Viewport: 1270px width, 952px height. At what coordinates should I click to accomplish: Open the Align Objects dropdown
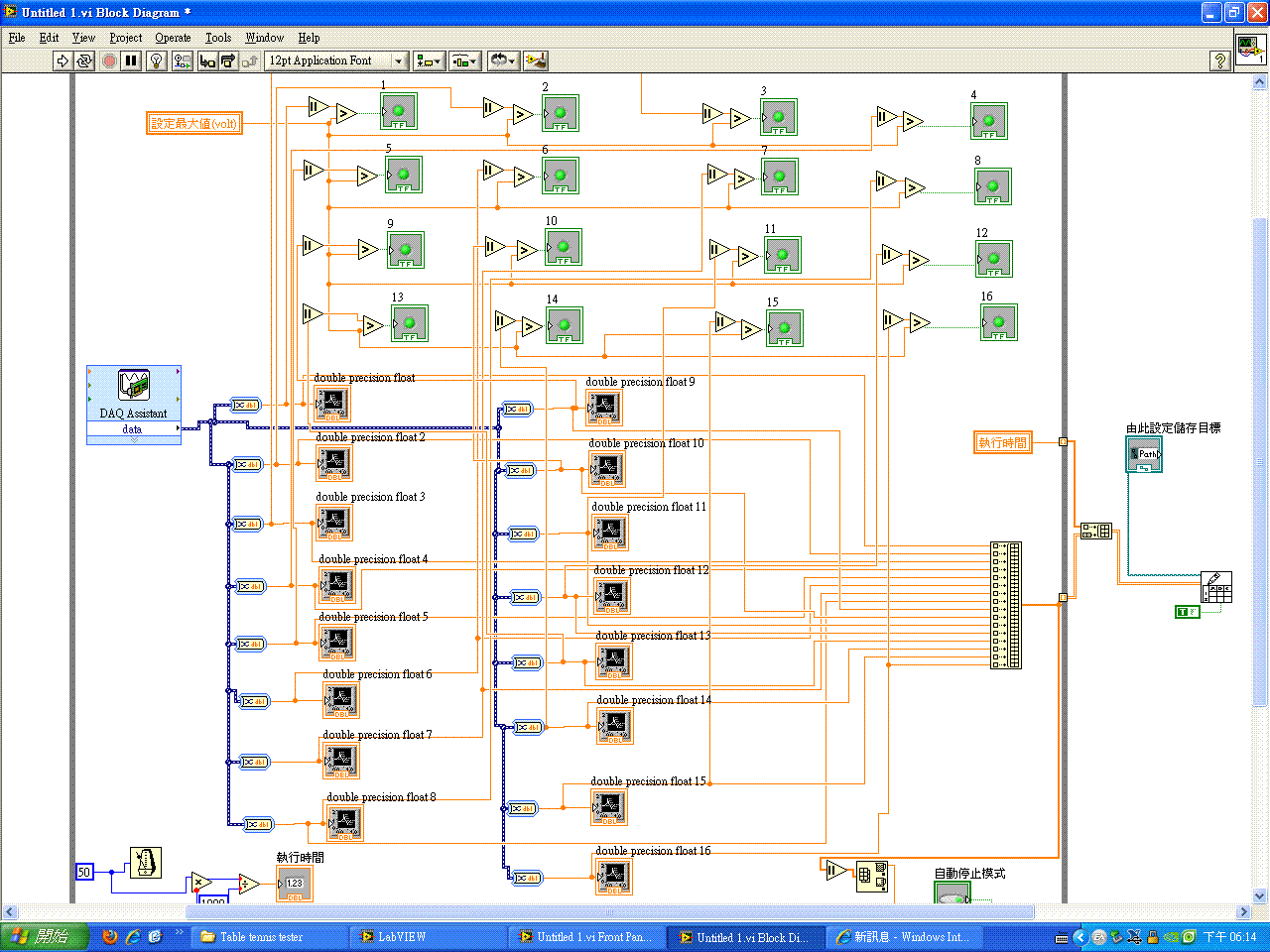[429, 61]
